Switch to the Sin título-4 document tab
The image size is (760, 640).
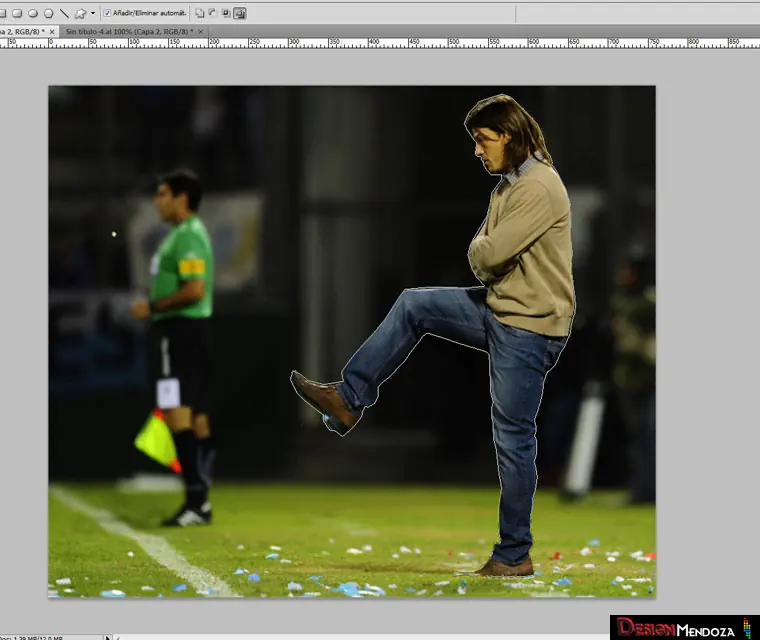(x=128, y=32)
